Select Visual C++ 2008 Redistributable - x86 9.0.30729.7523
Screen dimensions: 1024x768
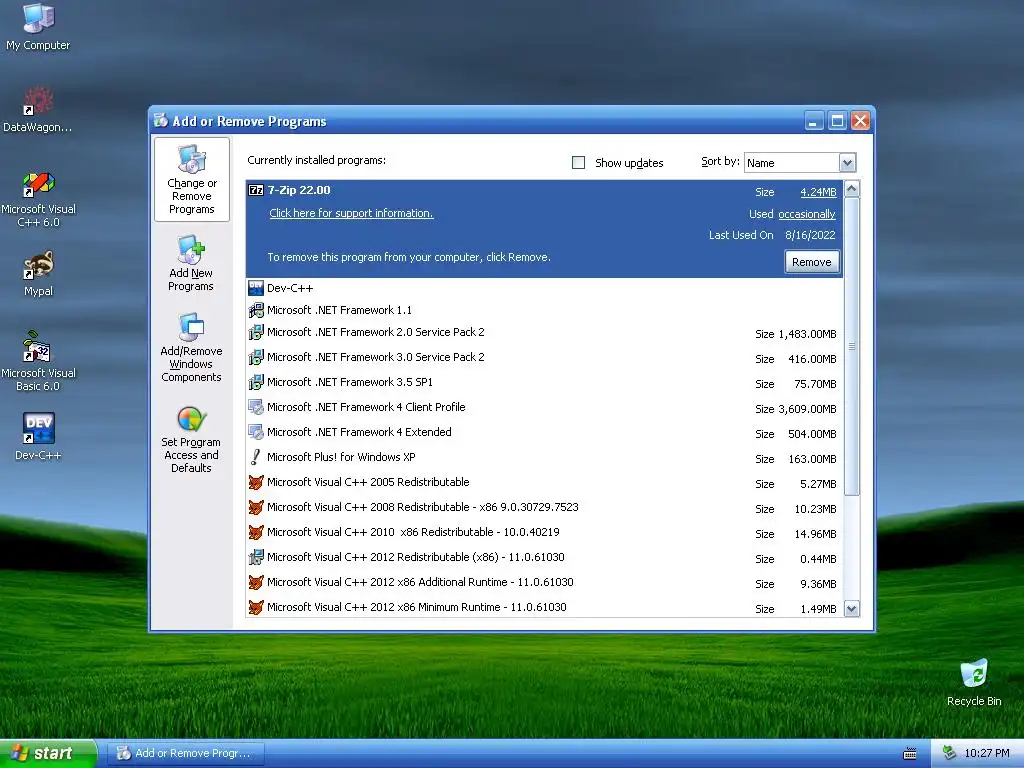pos(545,507)
